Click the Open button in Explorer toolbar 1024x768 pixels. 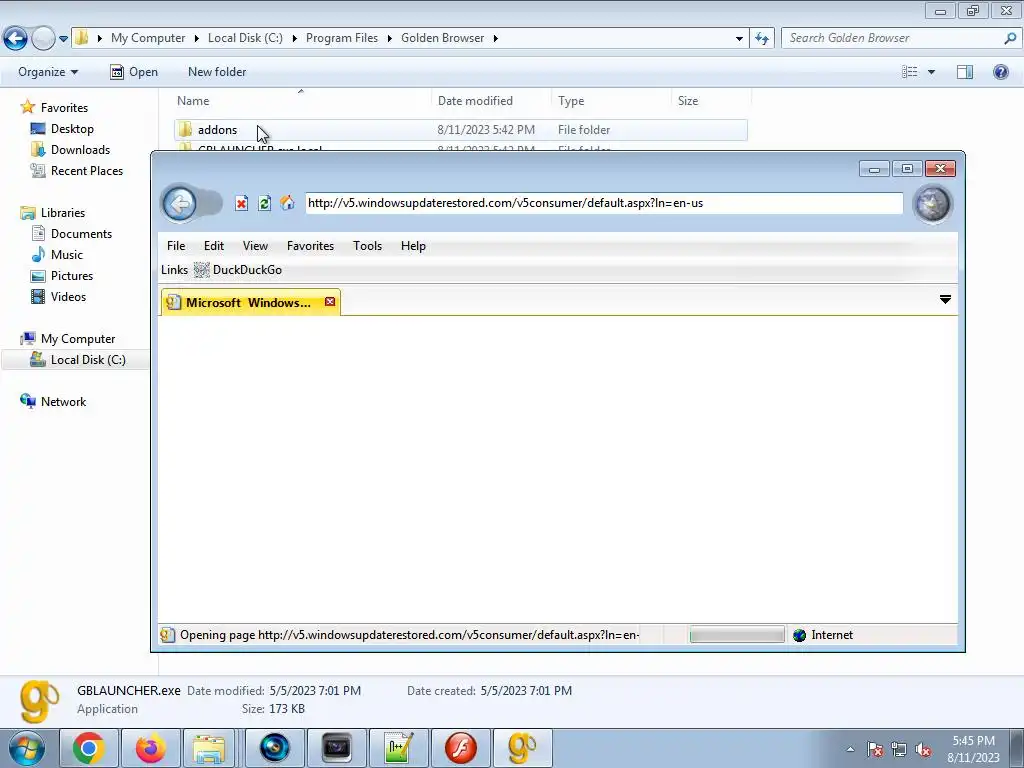tap(134, 72)
